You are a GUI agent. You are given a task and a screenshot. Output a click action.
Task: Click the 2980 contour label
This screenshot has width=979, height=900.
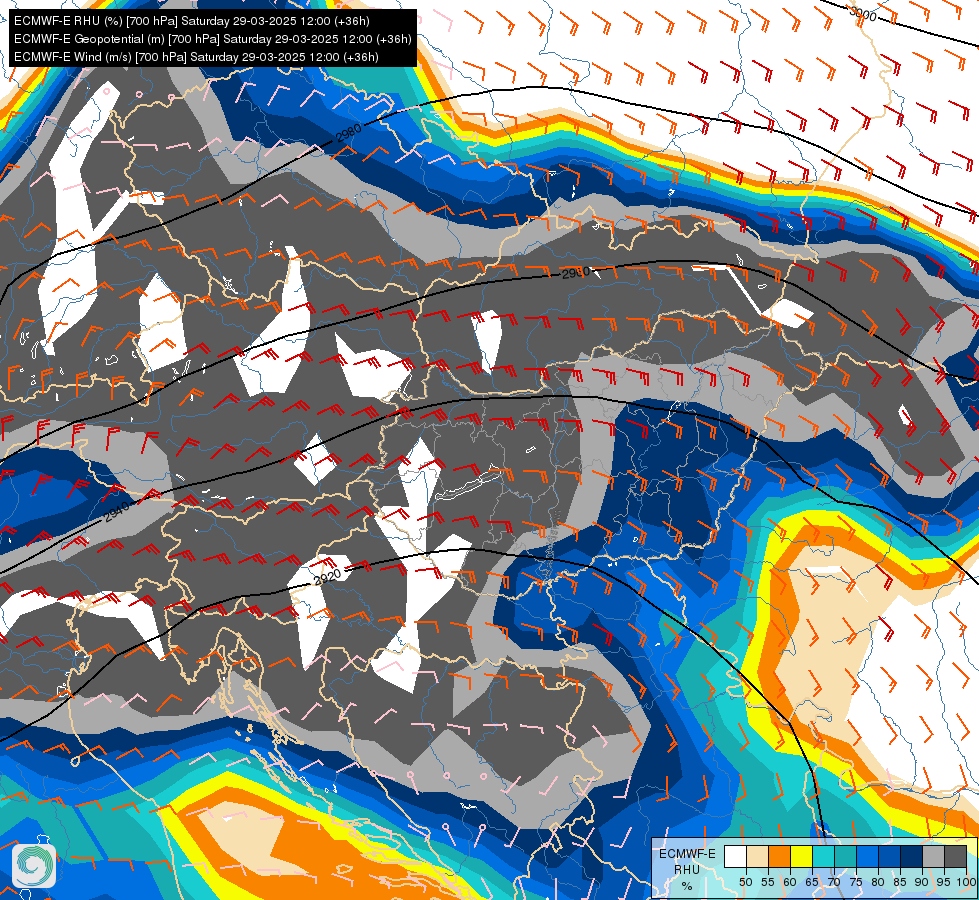pos(348,133)
